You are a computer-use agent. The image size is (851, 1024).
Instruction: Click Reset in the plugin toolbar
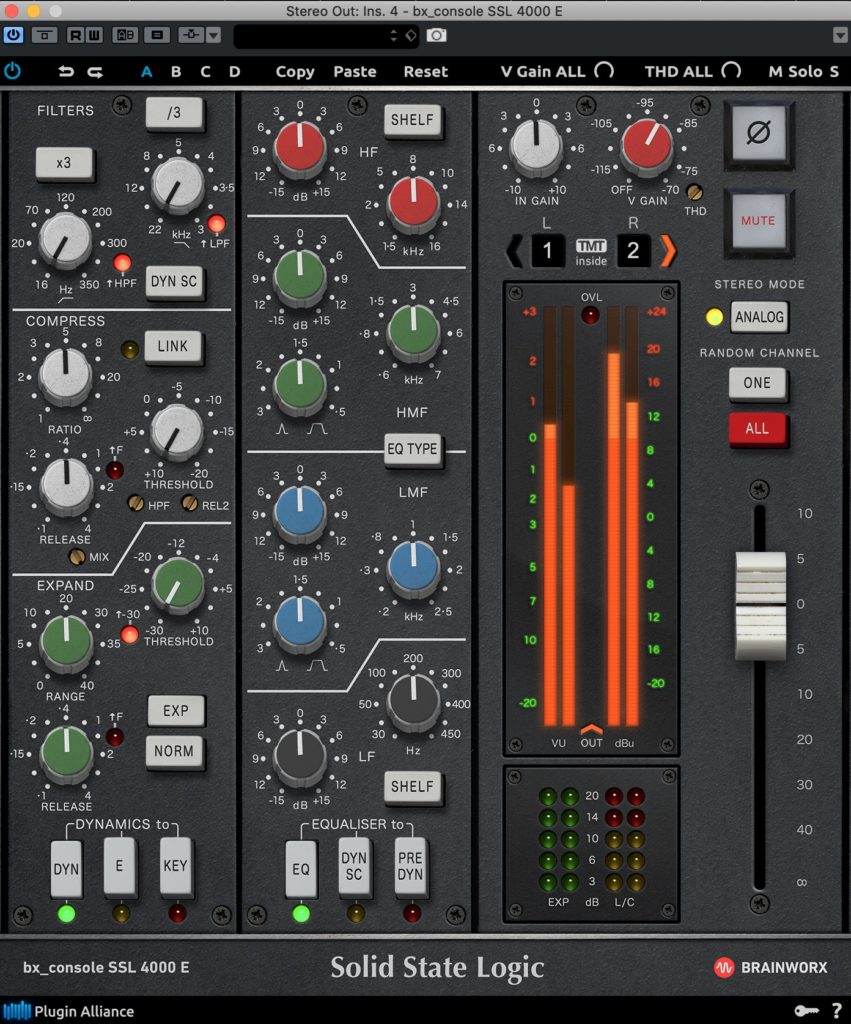[x=426, y=71]
